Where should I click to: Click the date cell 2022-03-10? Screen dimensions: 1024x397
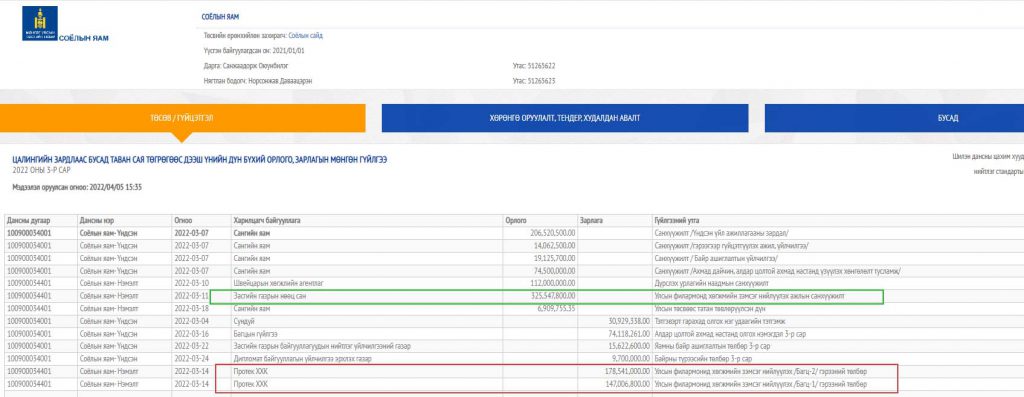pyautogui.click(x=191, y=283)
